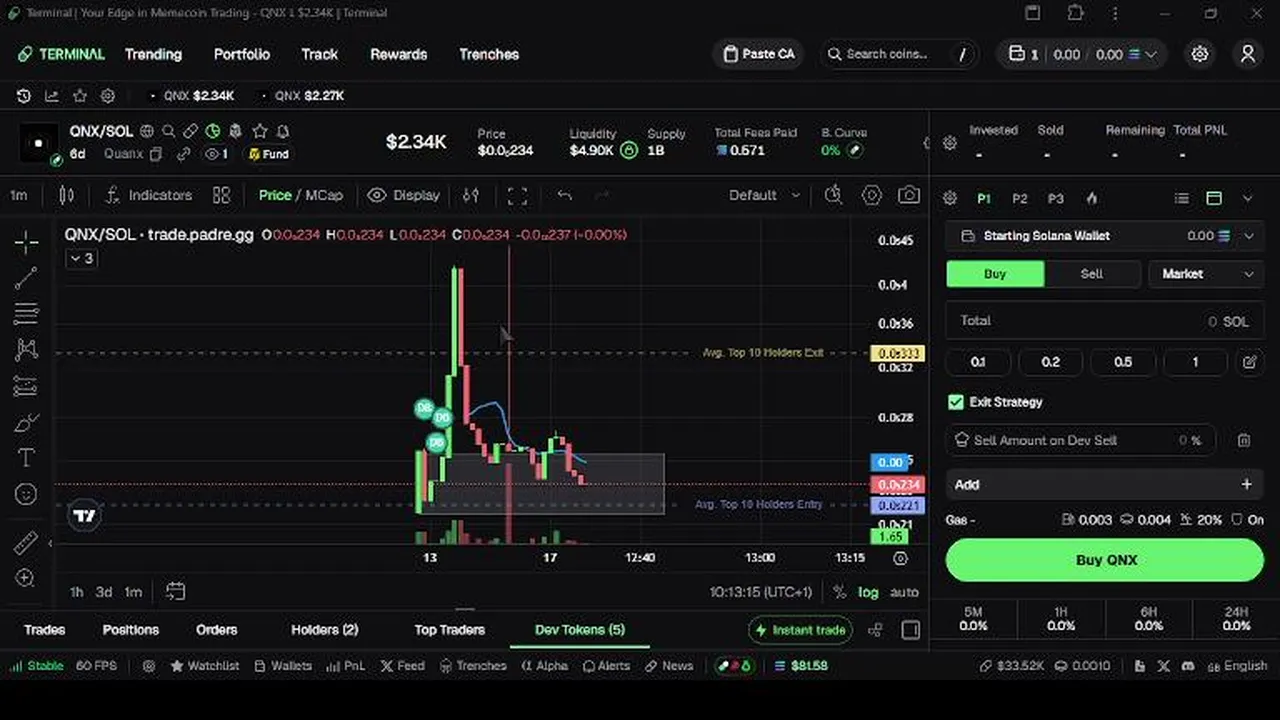Viewport: 1280px width, 720px height.
Task: Toggle auto scale on the chart
Action: click(904, 592)
